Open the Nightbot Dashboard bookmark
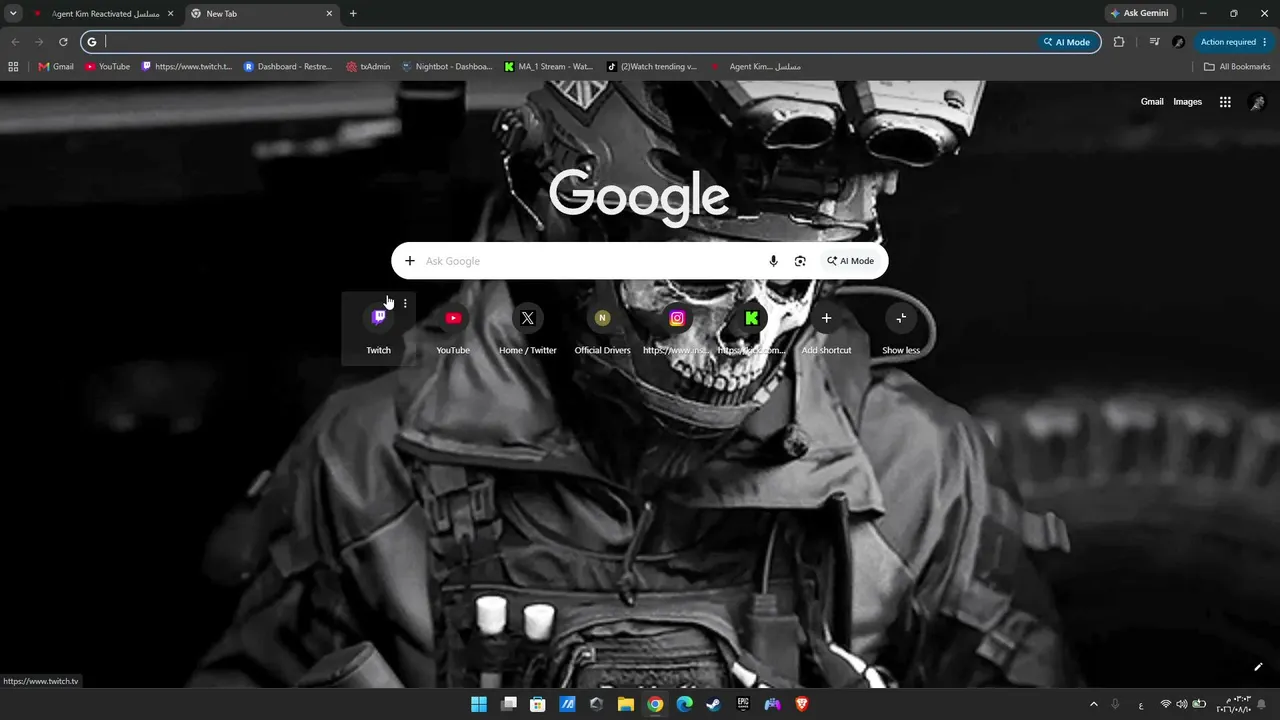 coord(447,67)
